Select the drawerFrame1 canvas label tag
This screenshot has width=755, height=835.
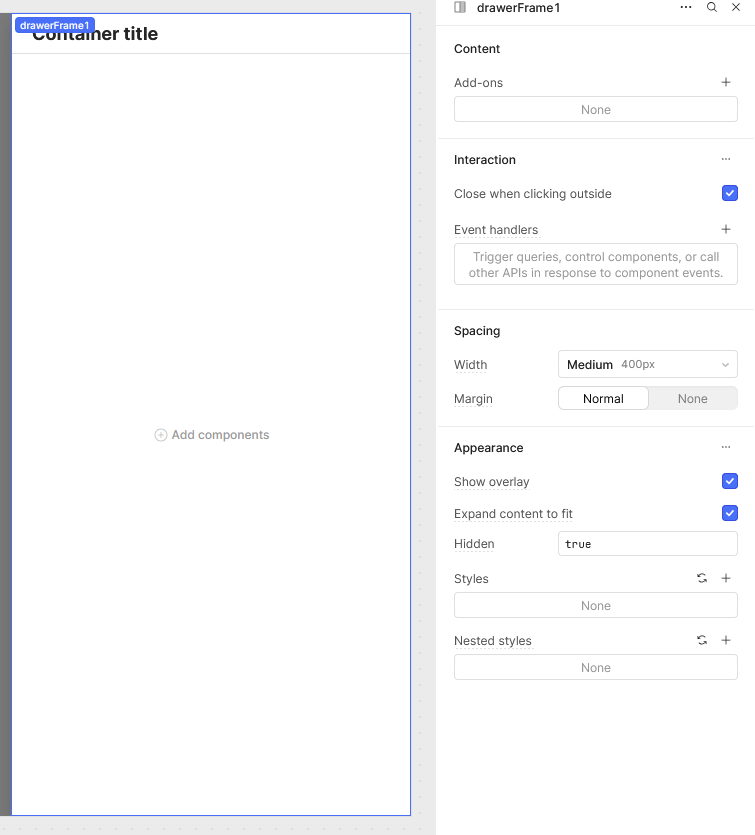[x=55, y=25]
